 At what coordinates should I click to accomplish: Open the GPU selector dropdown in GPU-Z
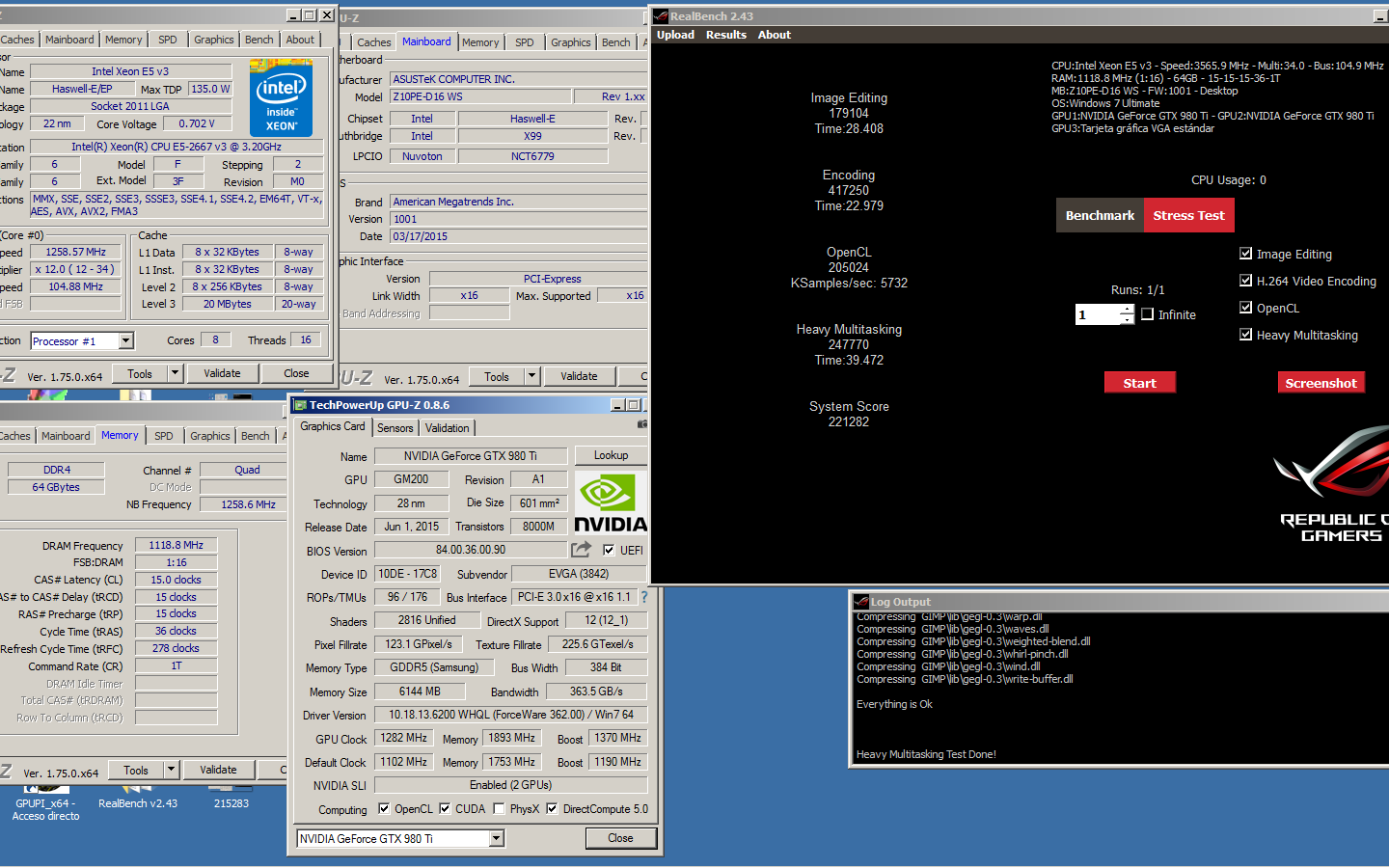coord(497,839)
